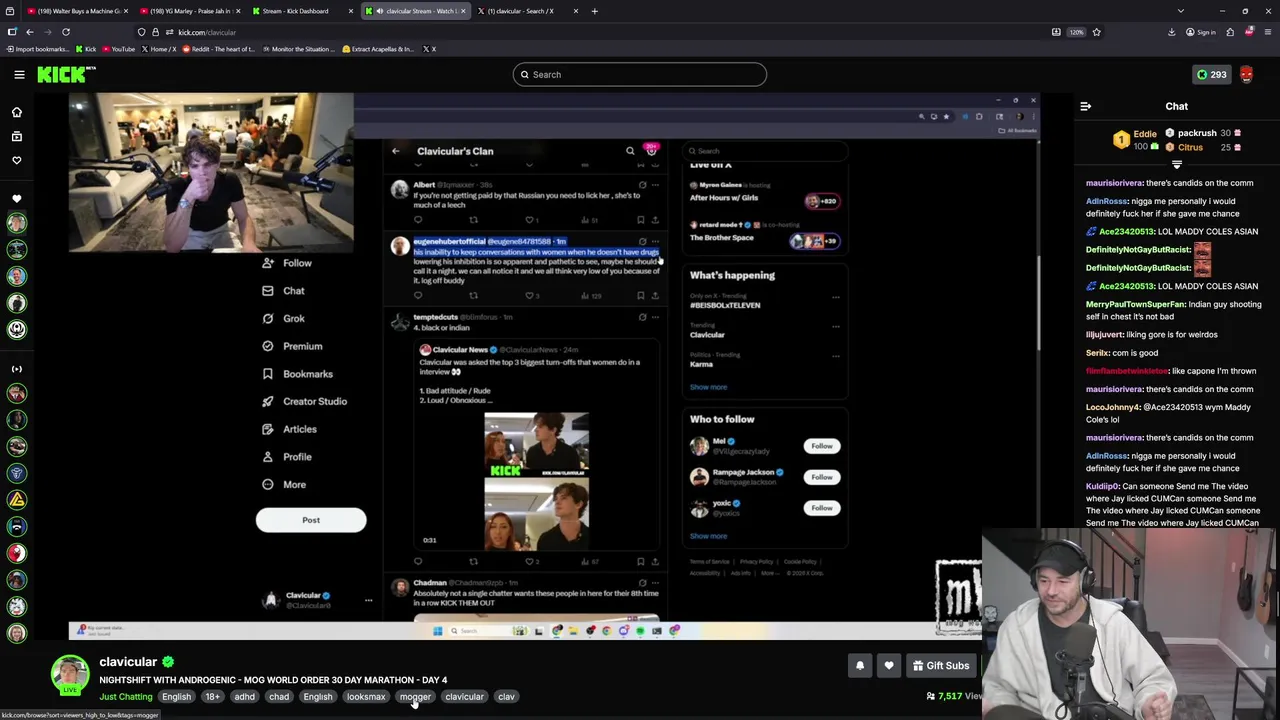
Task: Click the notification bell for clavicular
Action: coord(860,666)
